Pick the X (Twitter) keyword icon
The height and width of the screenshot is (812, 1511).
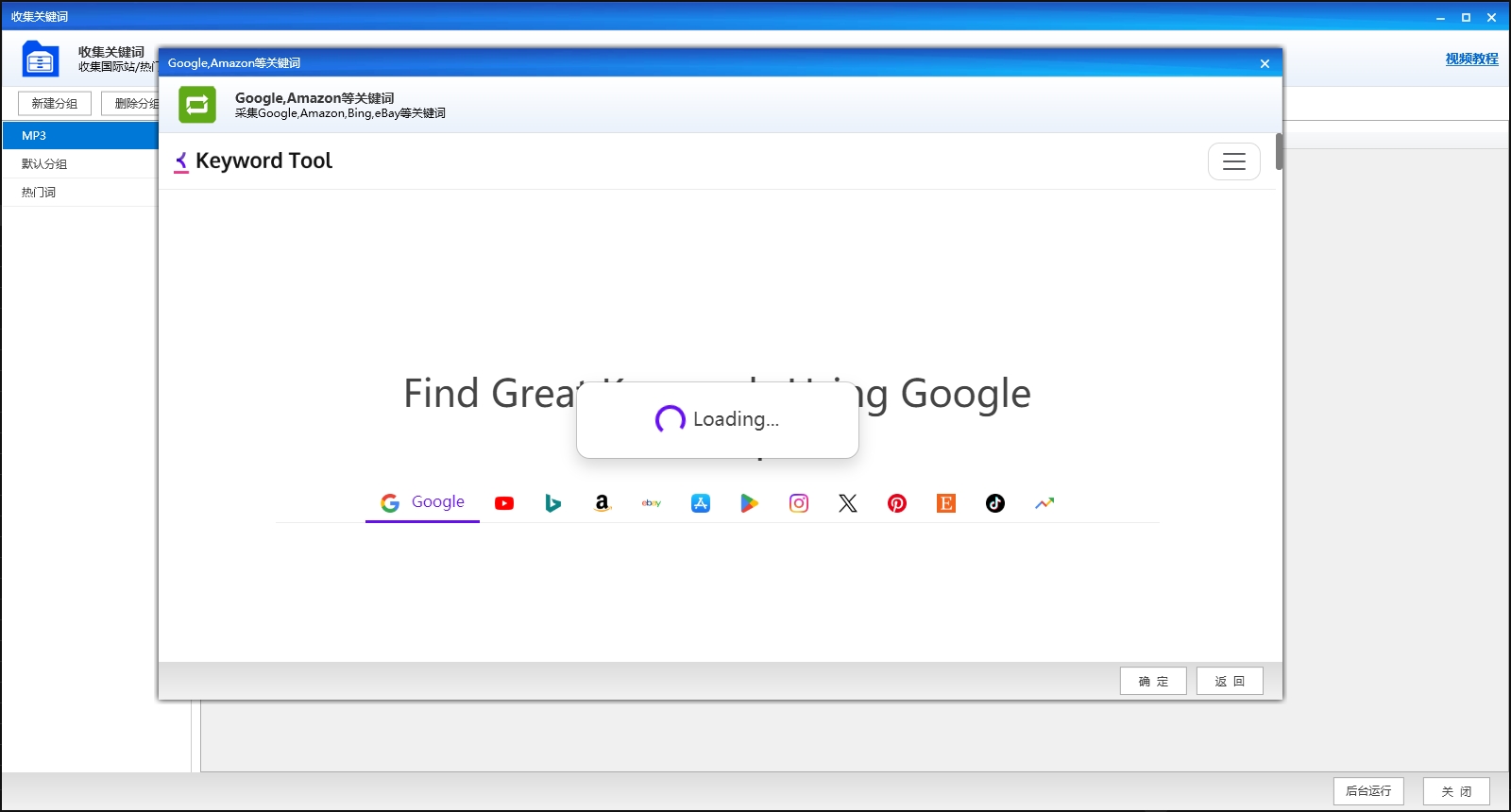848,503
